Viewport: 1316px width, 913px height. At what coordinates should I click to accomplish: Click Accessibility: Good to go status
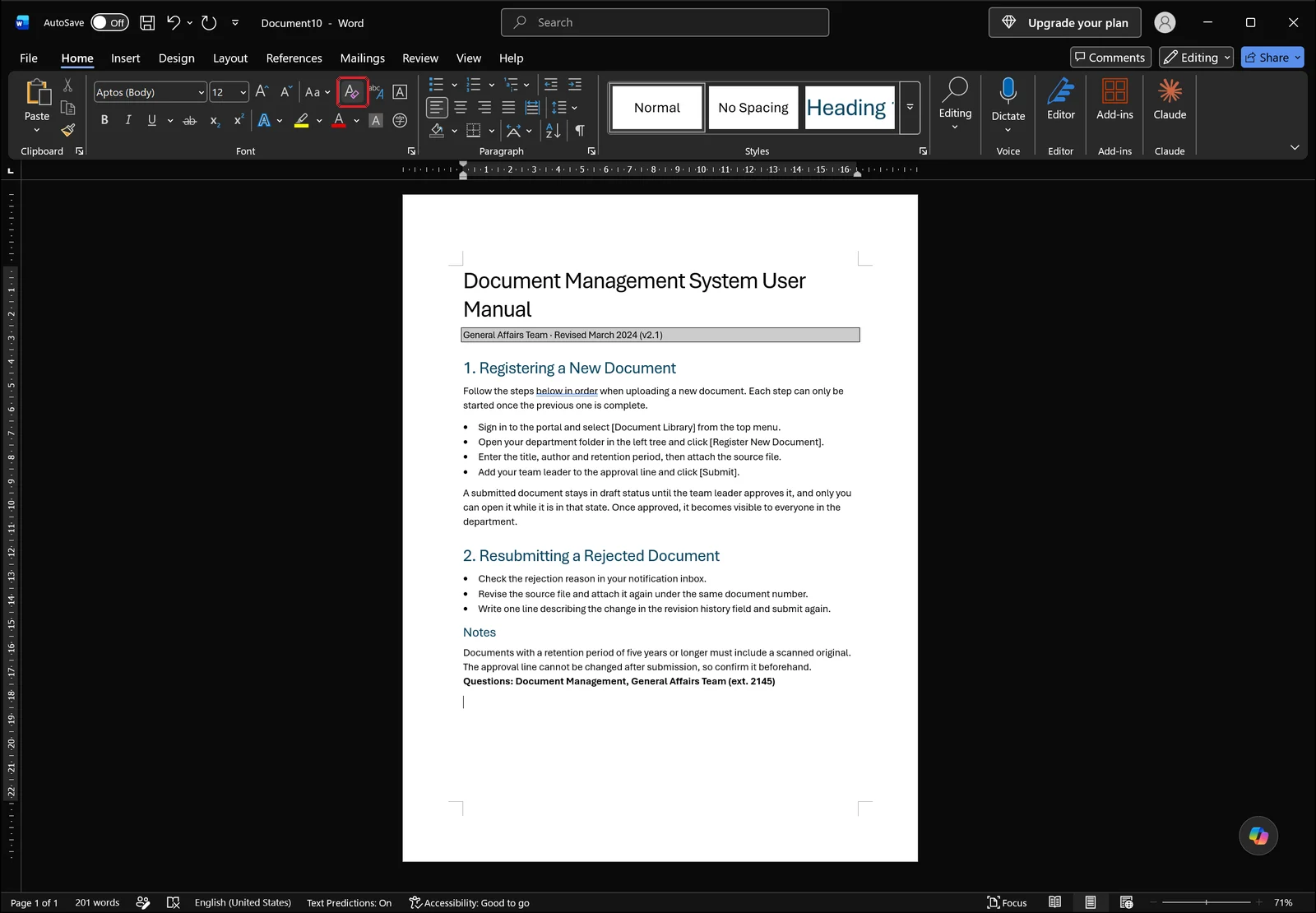coord(469,902)
